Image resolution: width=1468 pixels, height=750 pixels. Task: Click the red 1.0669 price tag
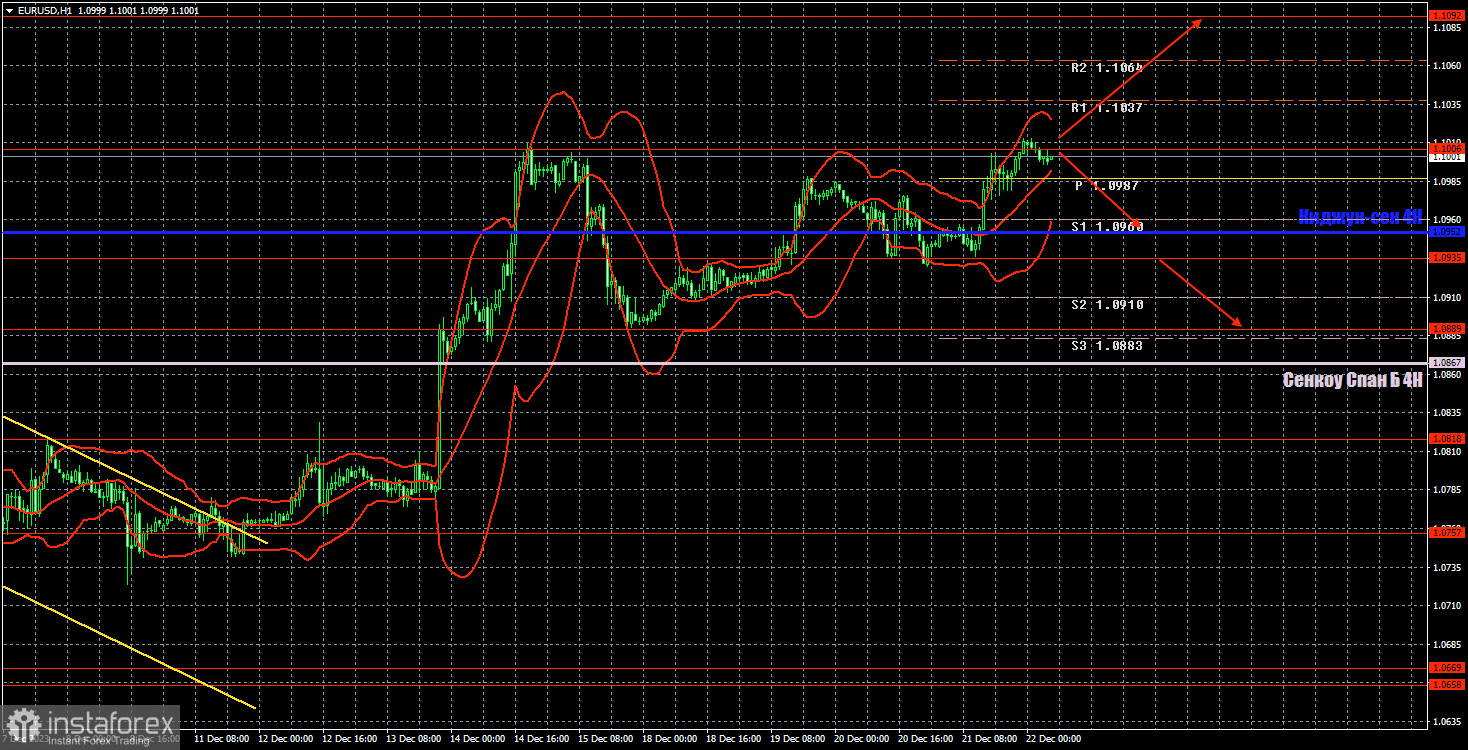1447,668
